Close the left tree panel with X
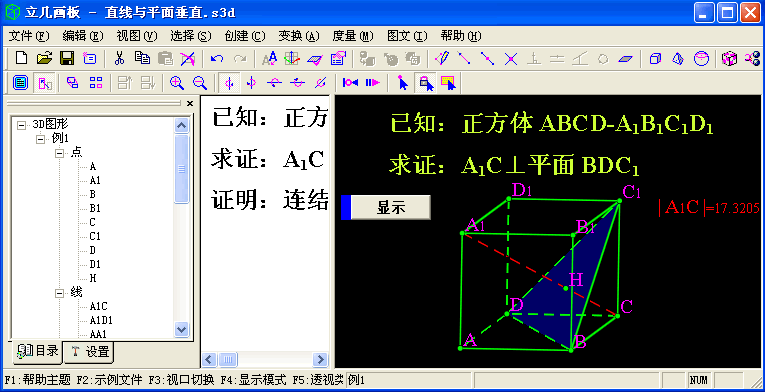This screenshot has height=392, width=765. tap(190, 103)
